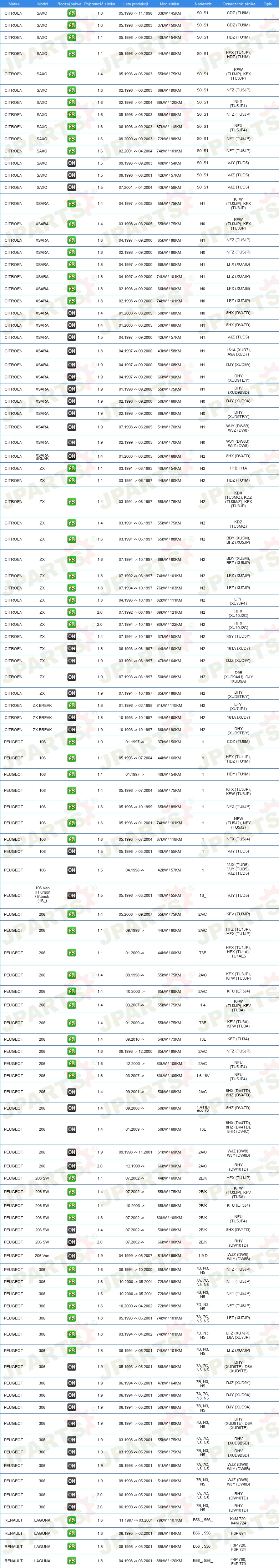Click petrol icon in ZX 90kW / 122KM row
This screenshot has height=1568, width=279.
click(72, 624)
